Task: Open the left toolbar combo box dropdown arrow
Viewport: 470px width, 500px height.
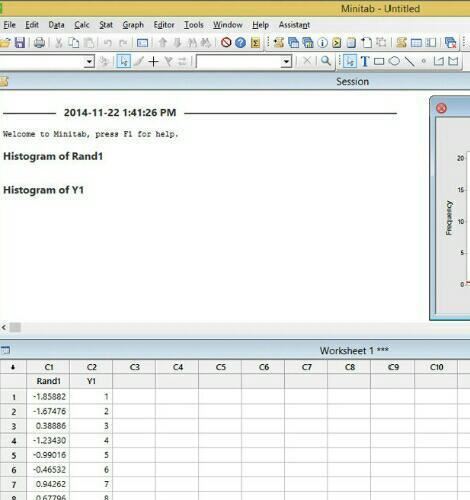Action: 89,62
